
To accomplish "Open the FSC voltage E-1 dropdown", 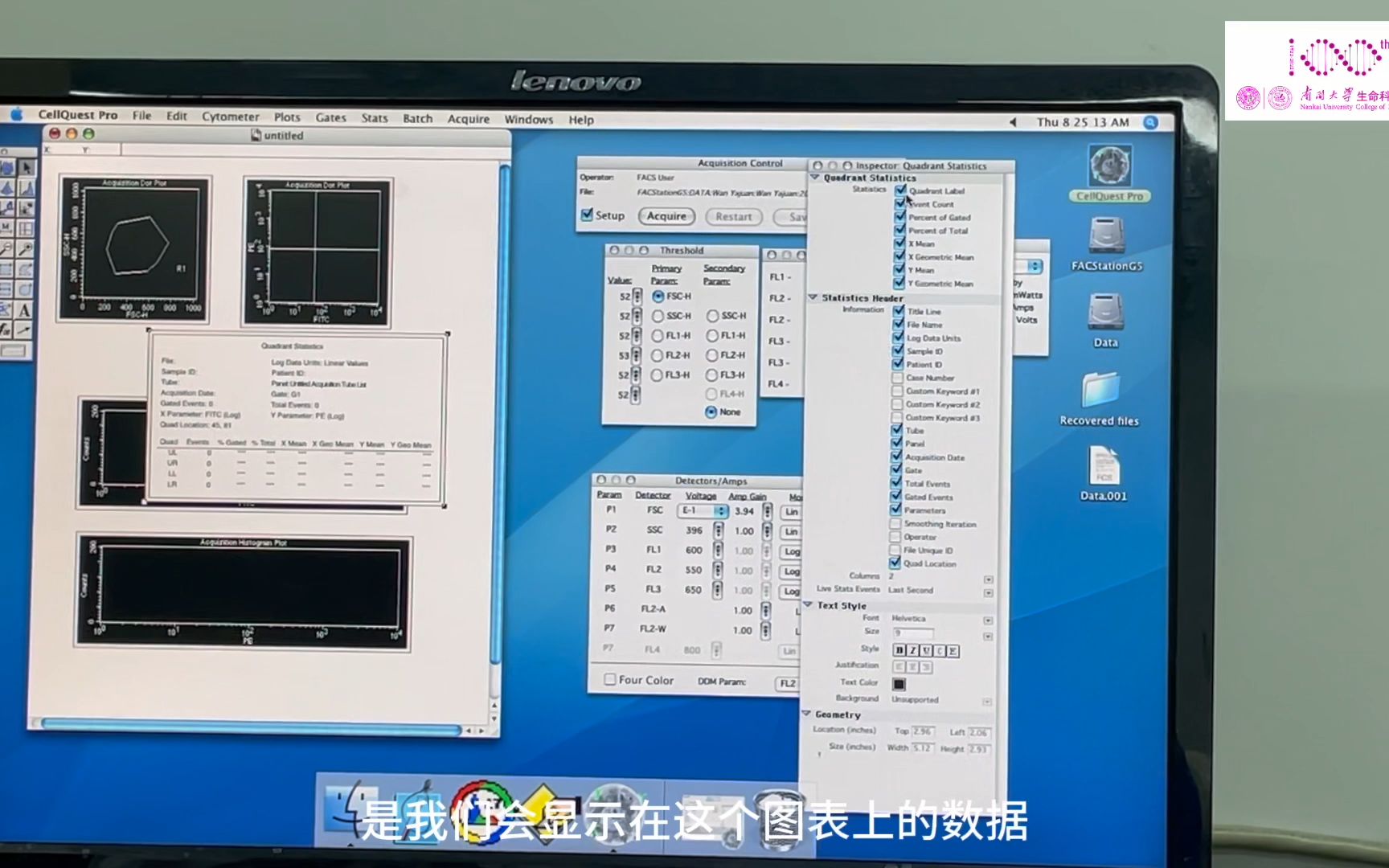I will click(704, 511).
